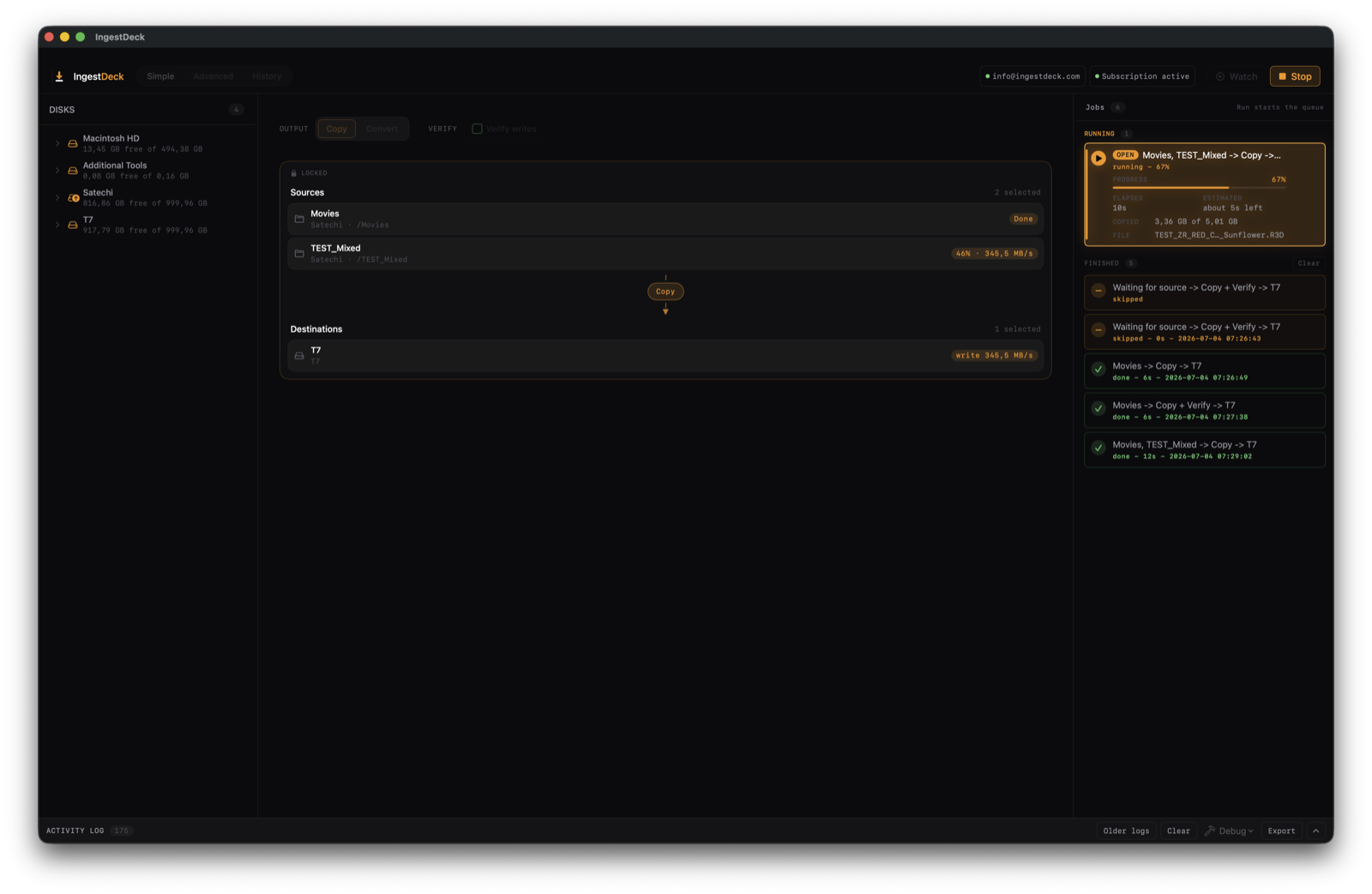The image size is (1372, 894).
Task: Click the write 345,5 MB/s badge
Action: 994,355
